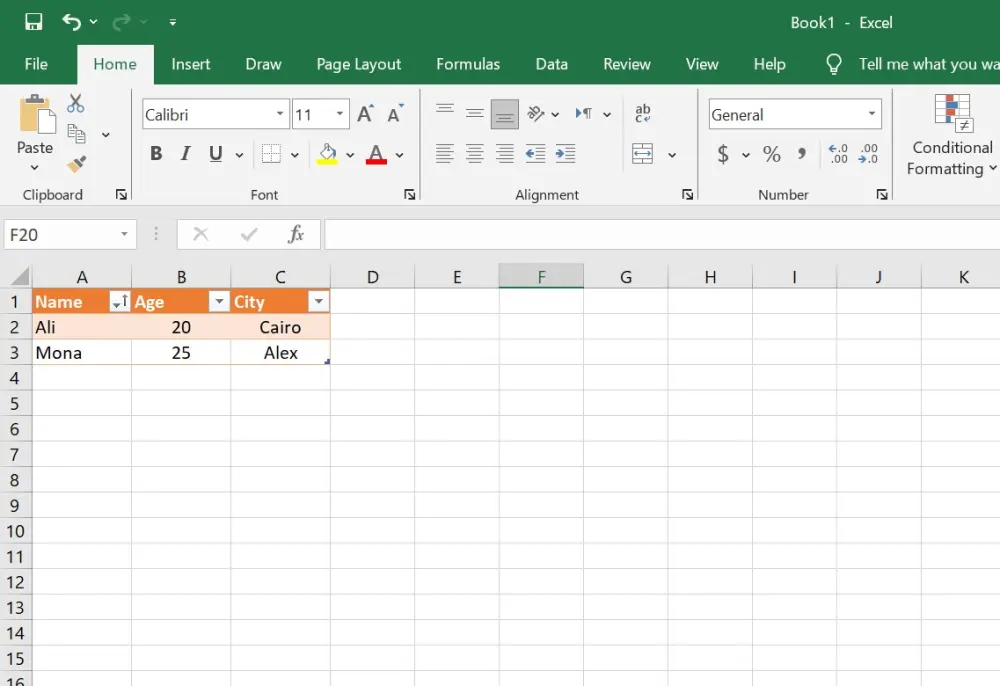Increase font size with large A
The height and width of the screenshot is (686, 1000).
(365, 114)
